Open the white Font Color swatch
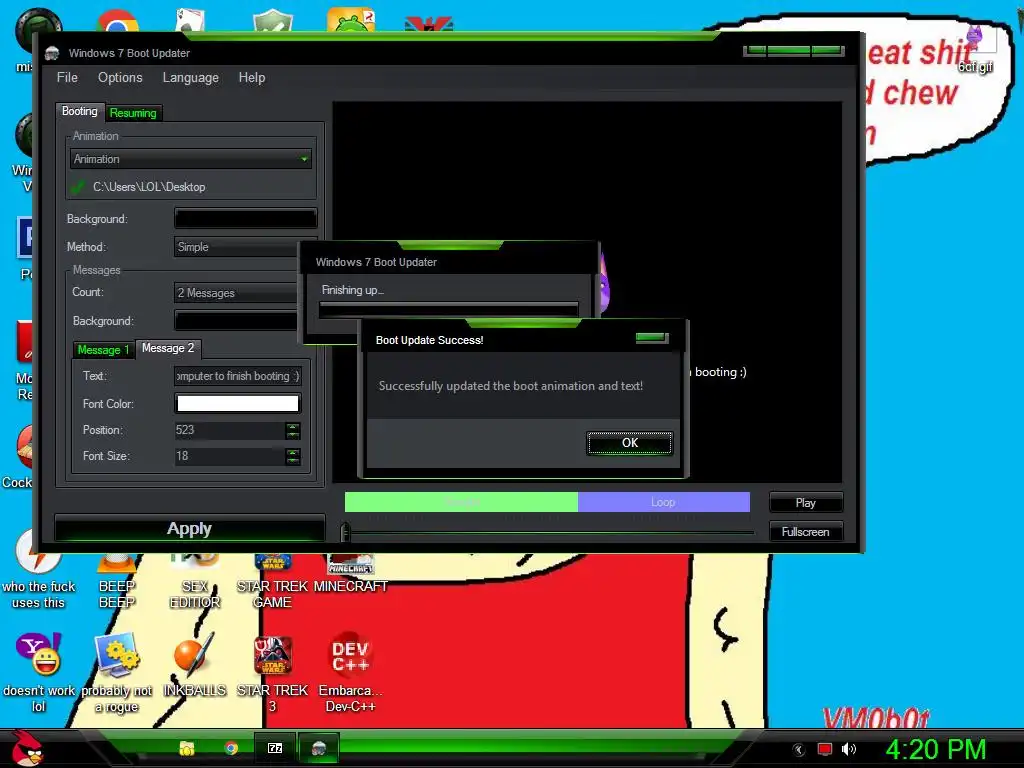This screenshot has width=1024, height=768. (238, 404)
